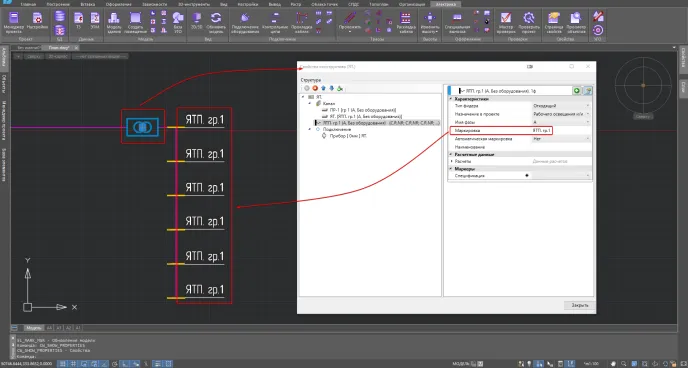This screenshot has height=368, width=688.
Task: Click the Создать помещение icon
Action: coord(136,22)
